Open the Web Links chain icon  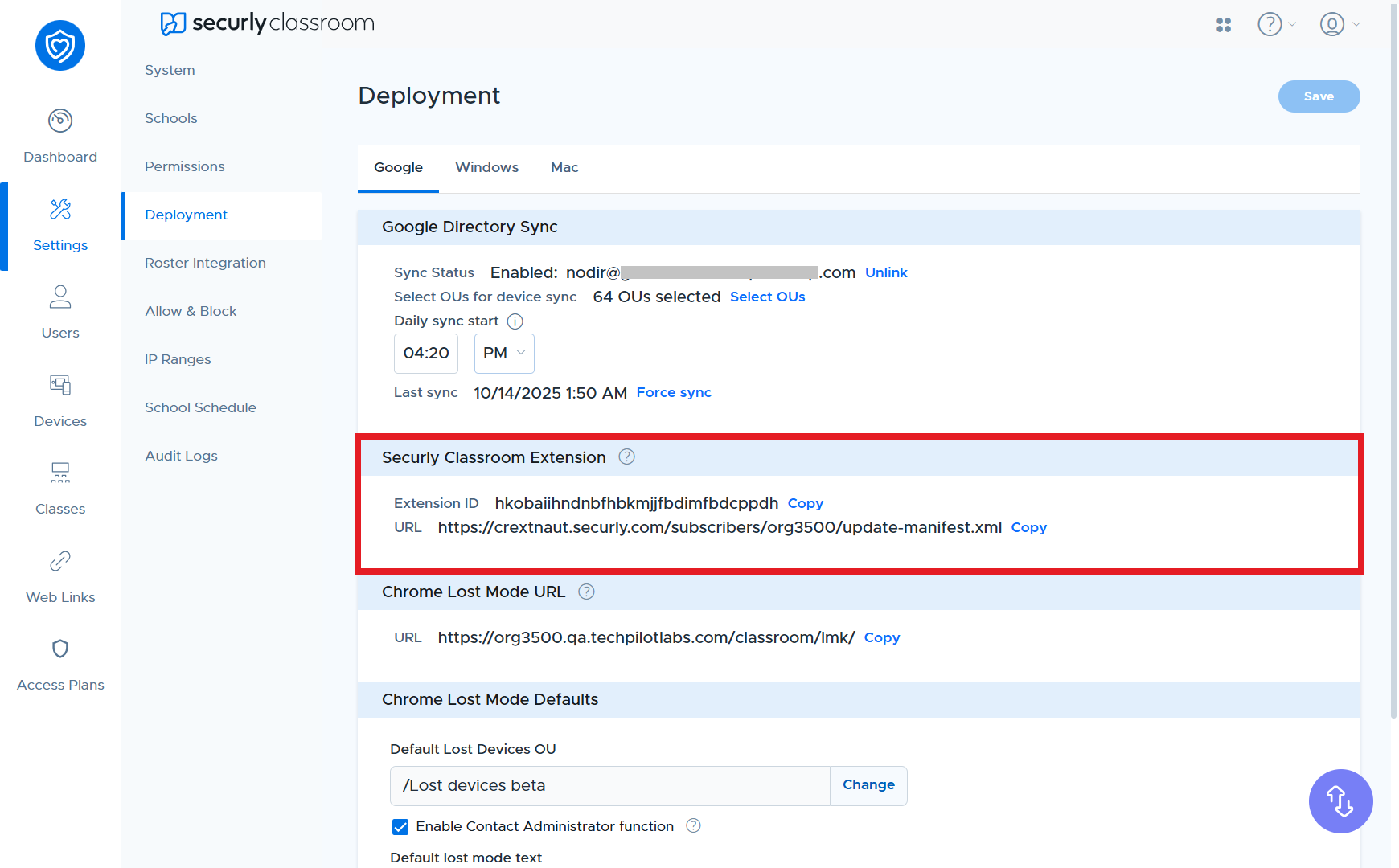point(60,561)
